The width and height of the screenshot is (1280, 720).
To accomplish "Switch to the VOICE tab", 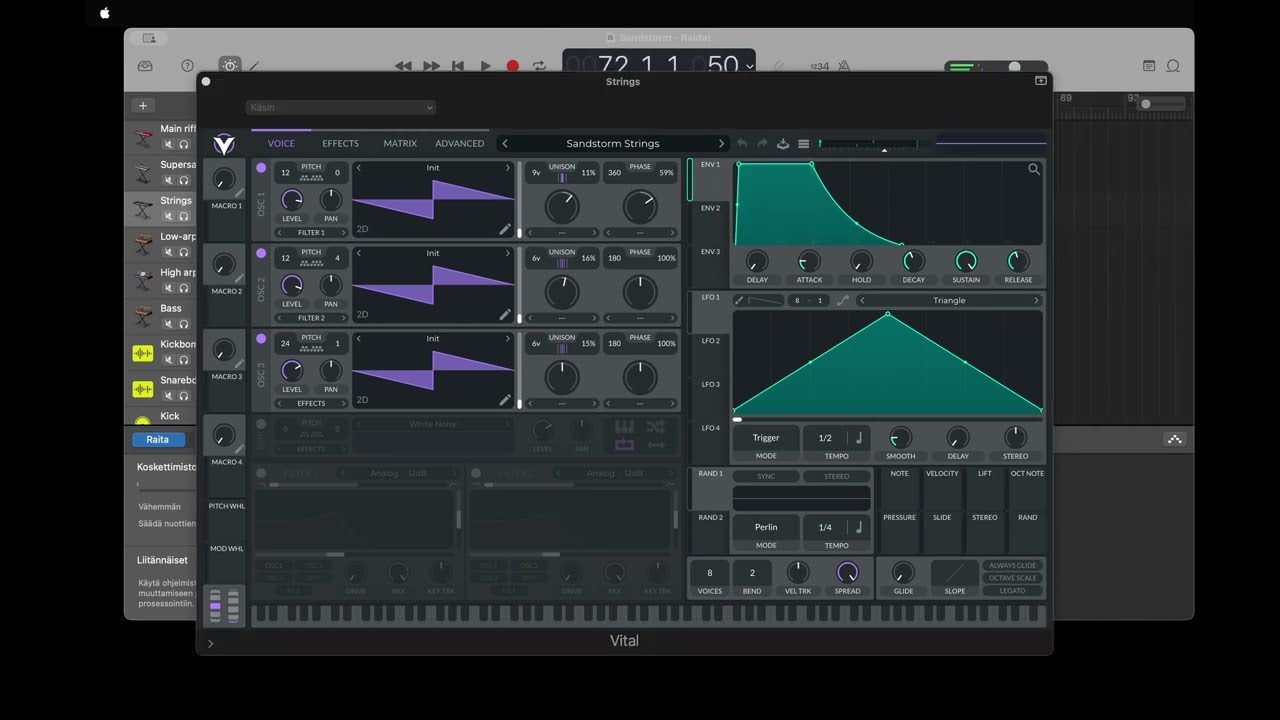I will (281, 144).
